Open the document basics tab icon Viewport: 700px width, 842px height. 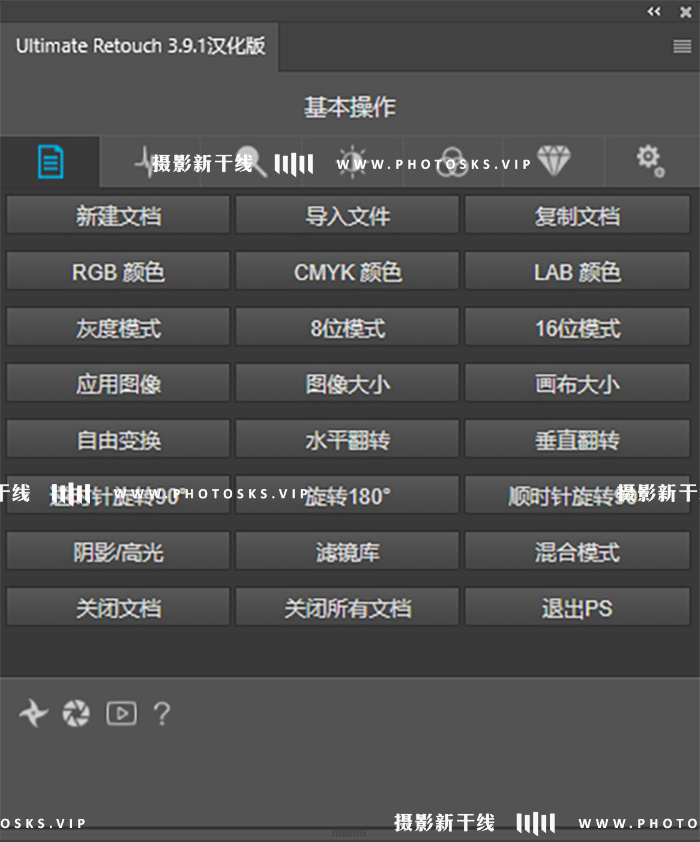point(50,162)
